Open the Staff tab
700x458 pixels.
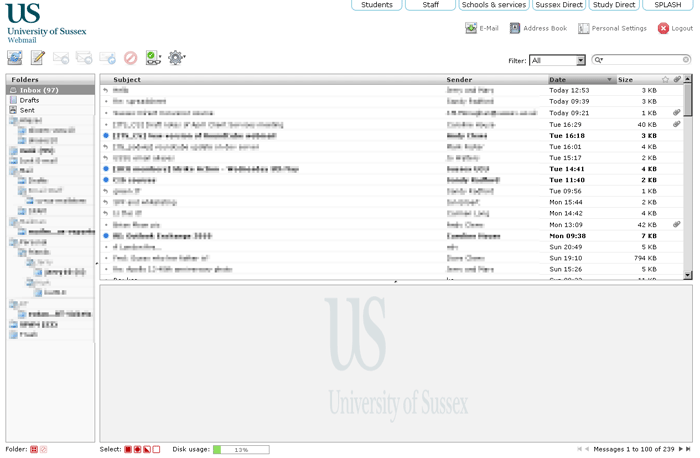click(430, 5)
